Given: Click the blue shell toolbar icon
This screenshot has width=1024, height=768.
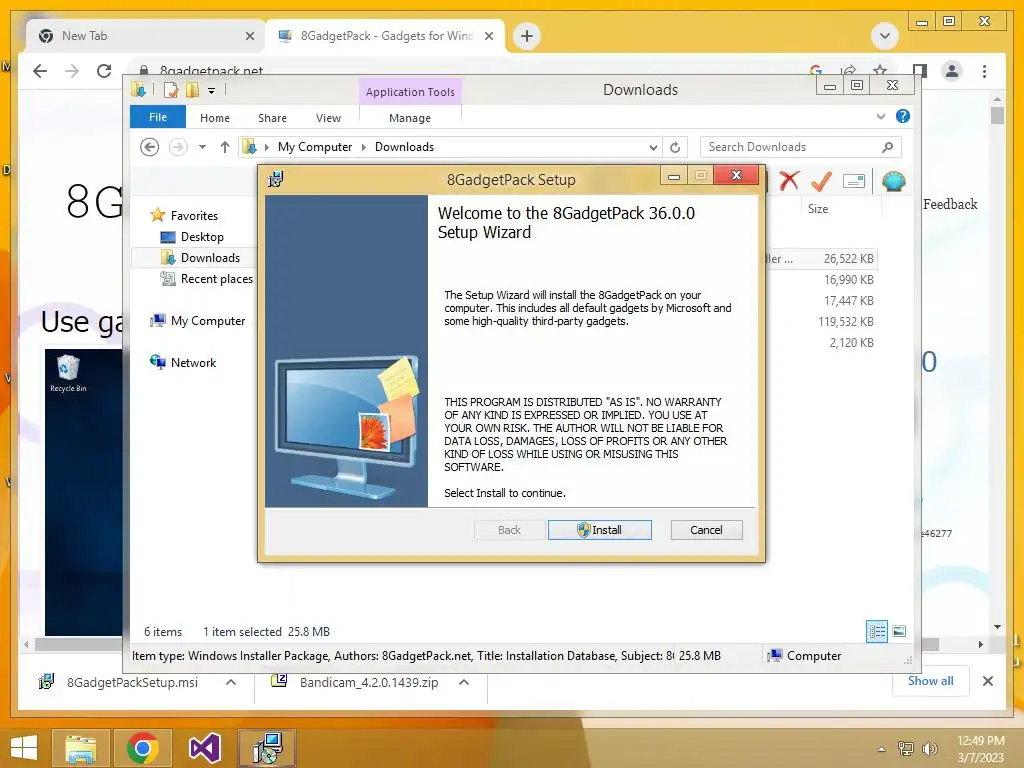Looking at the screenshot, I should (893, 181).
